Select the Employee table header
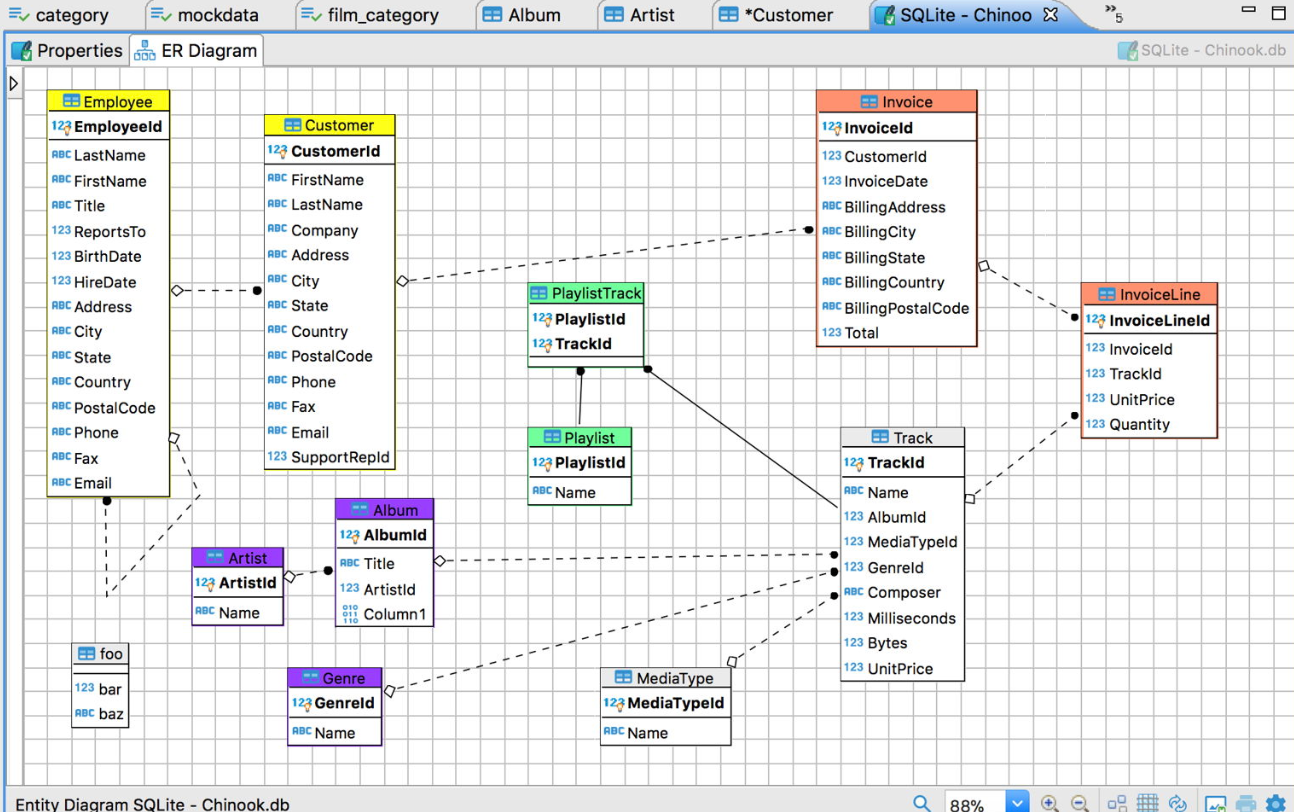The width and height of the screenshot is (1294, 812). 108,101
